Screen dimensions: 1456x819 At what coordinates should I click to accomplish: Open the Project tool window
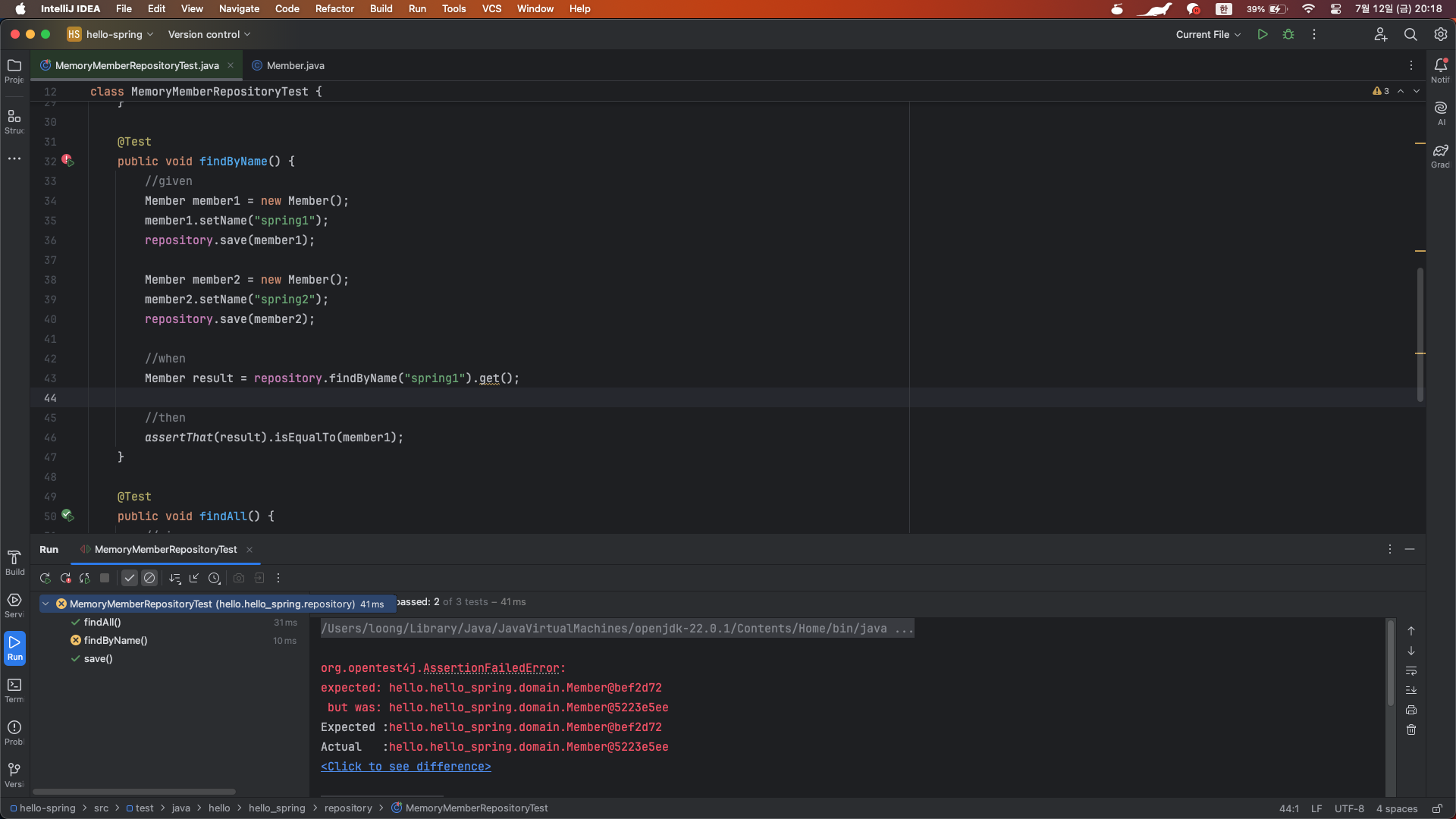[14, 70]
